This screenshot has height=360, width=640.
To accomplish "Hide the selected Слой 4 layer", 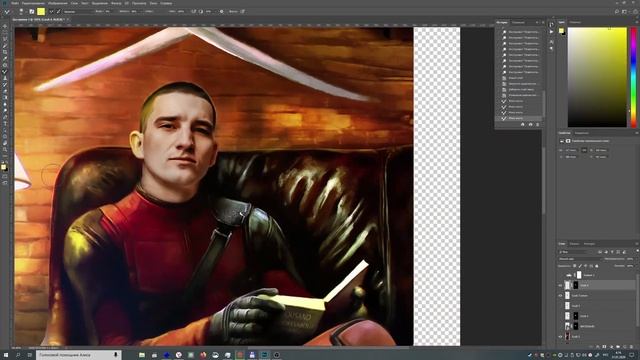I will point(560,285).
